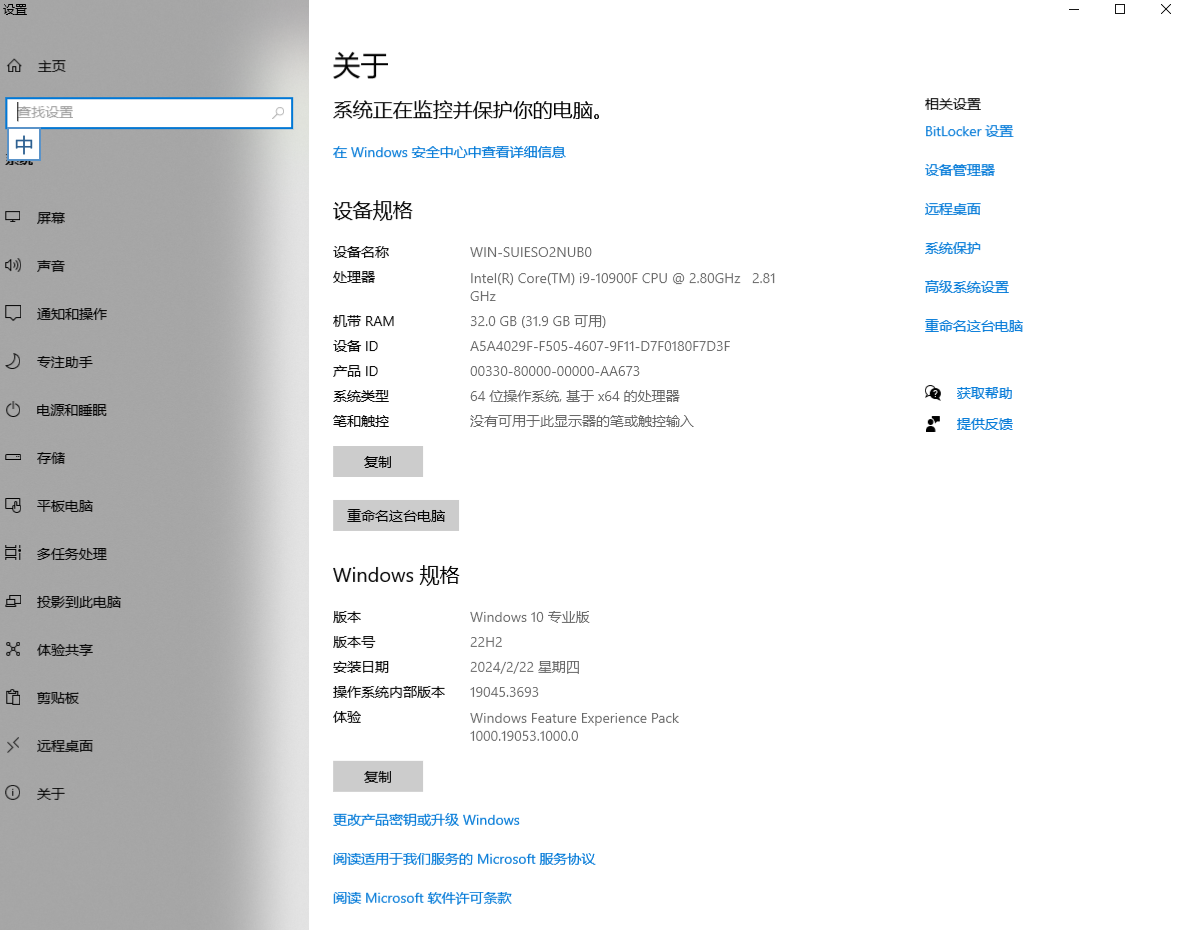Open 多任务处理 settings

72,554
